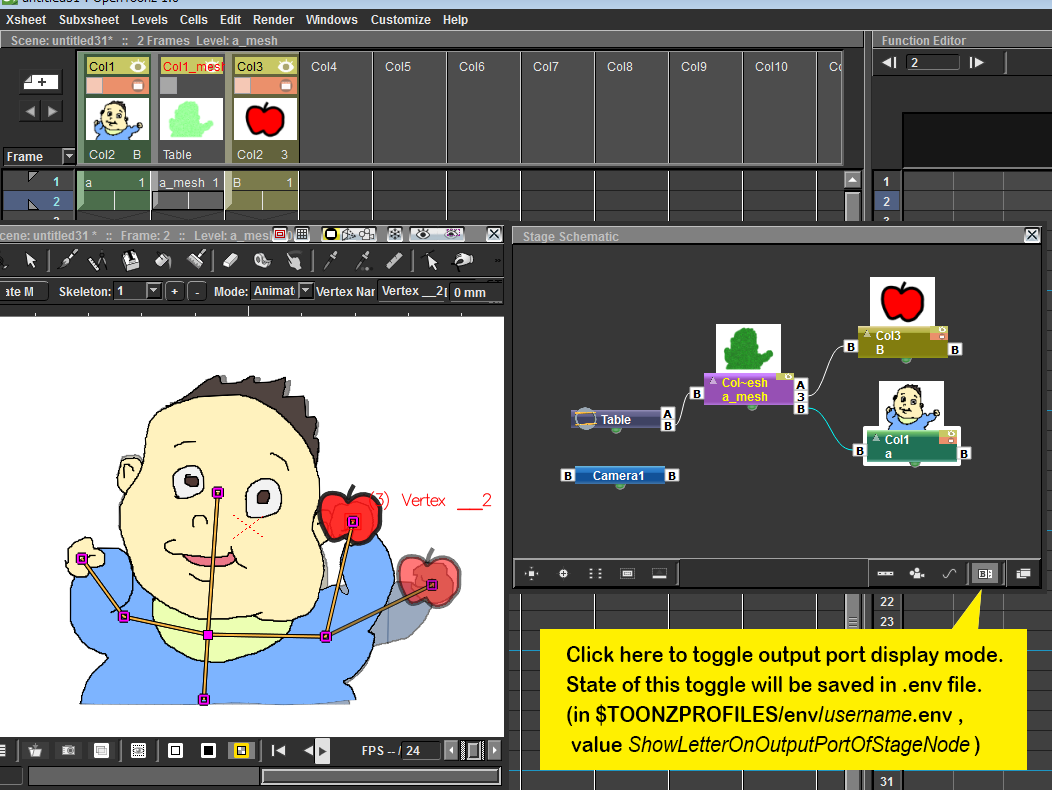Pick the Fill tool
Viewport: 1052px width, 790px height.
click(163, 264)
